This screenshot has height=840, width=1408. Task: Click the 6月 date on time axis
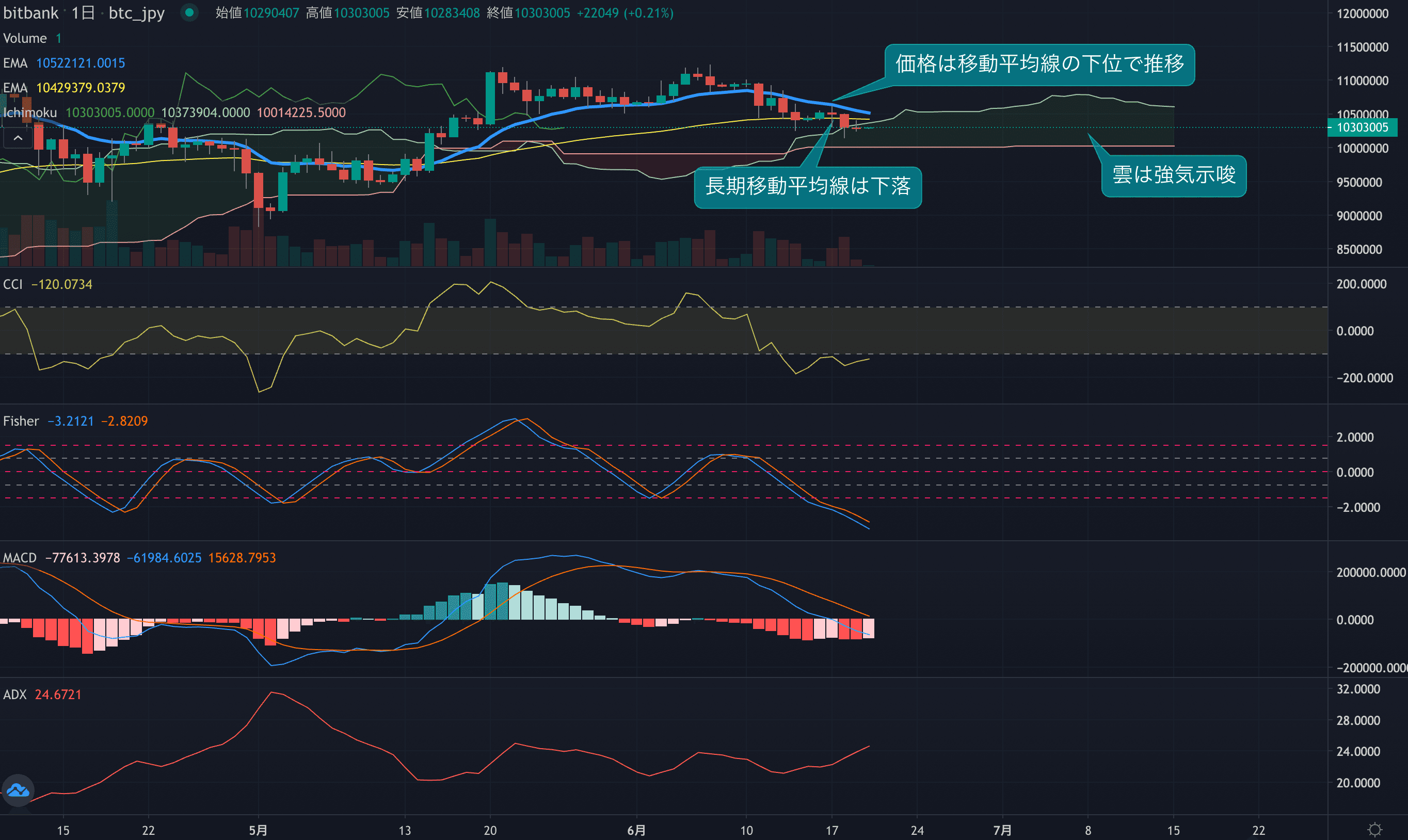point(636,830)
